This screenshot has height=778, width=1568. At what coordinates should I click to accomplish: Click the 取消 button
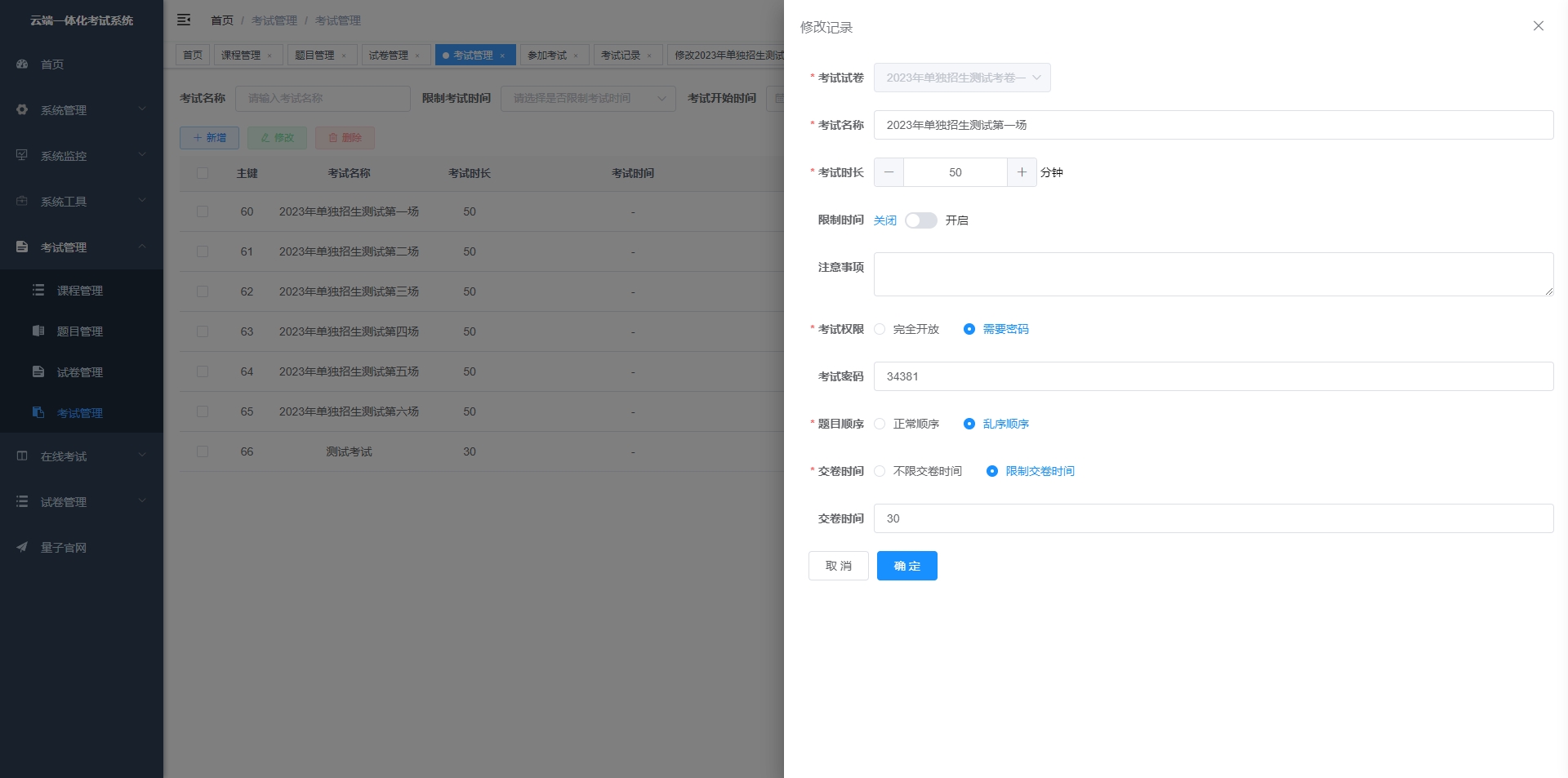click(839, 566)
